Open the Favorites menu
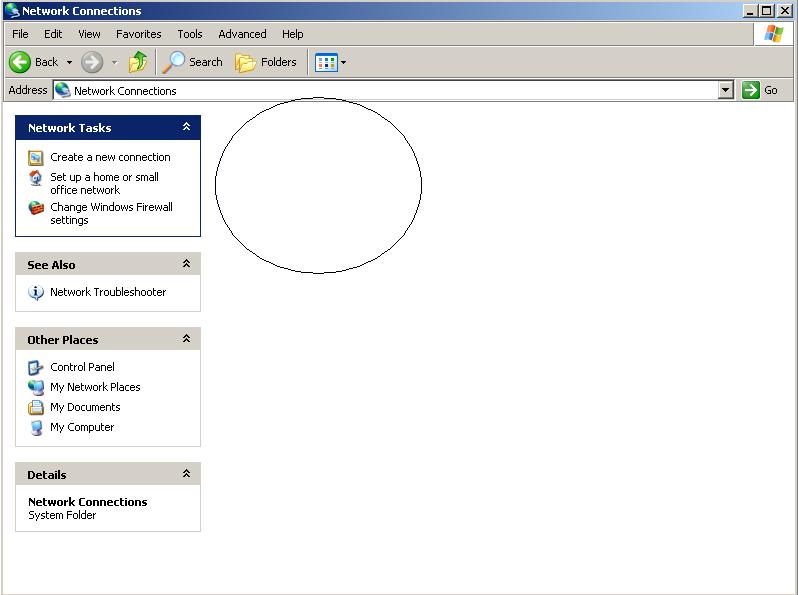Screen dimensions: 798x595 click(138, 34)
